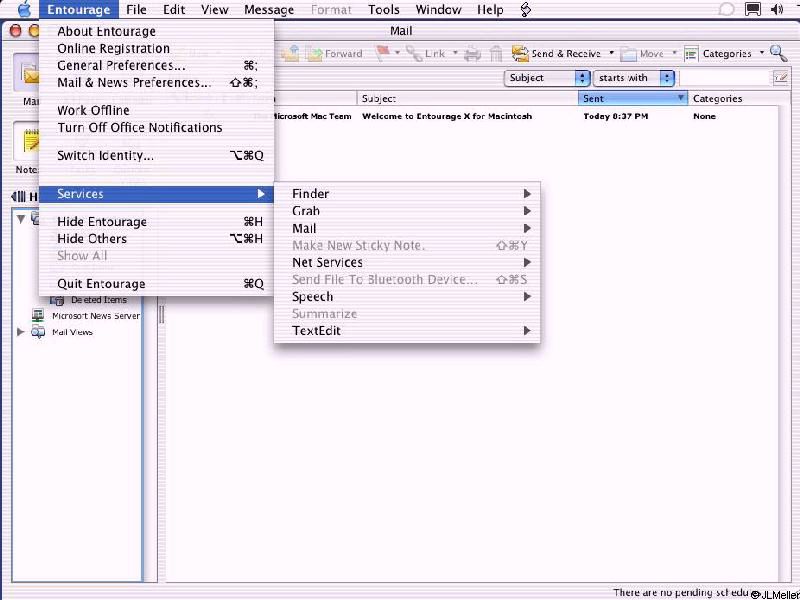Select Online Registration menu item
The width and height of the screenshot is (800, 600).
pos(157,49)
